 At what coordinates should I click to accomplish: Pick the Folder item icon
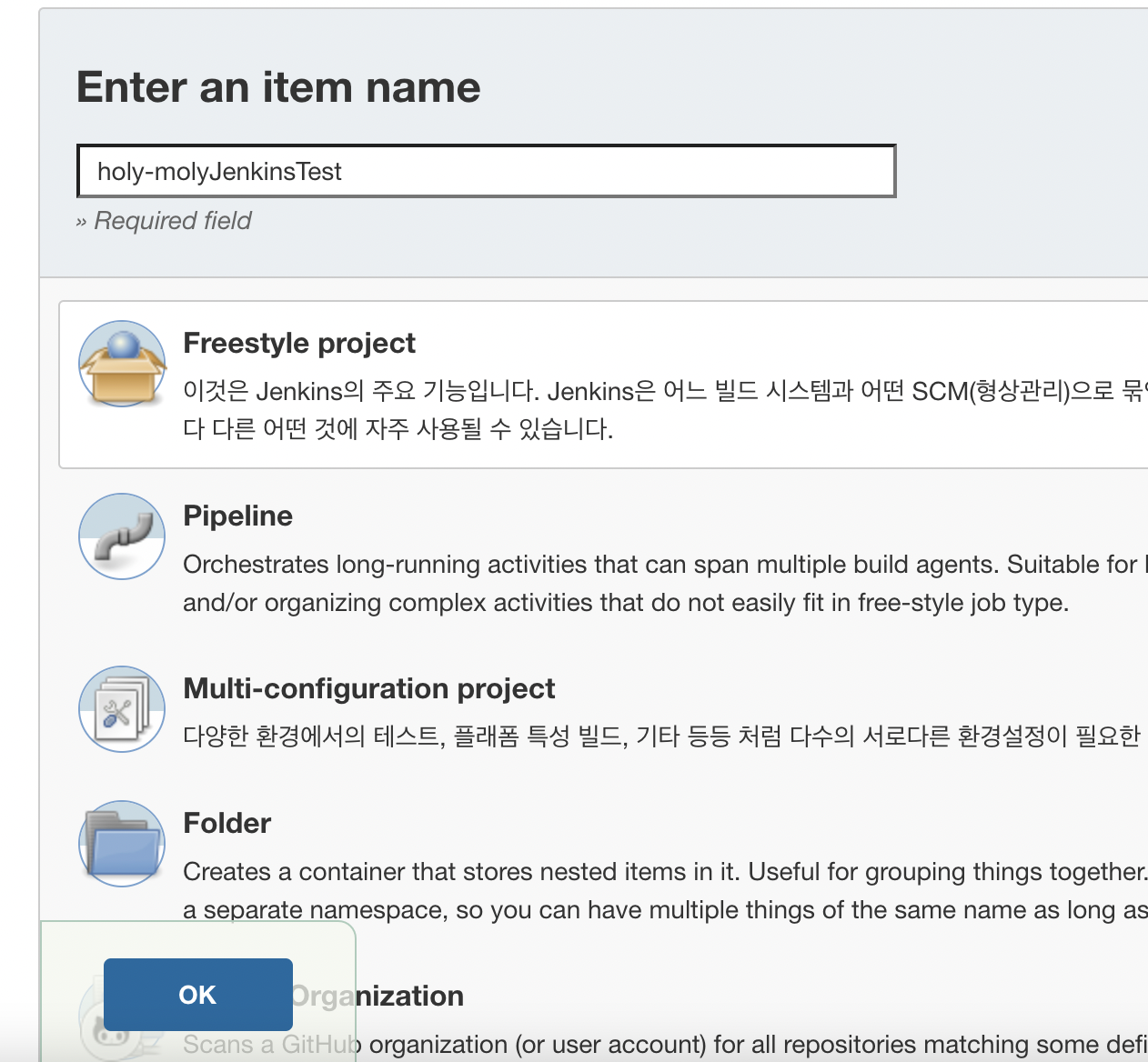(x=122, y=844)
